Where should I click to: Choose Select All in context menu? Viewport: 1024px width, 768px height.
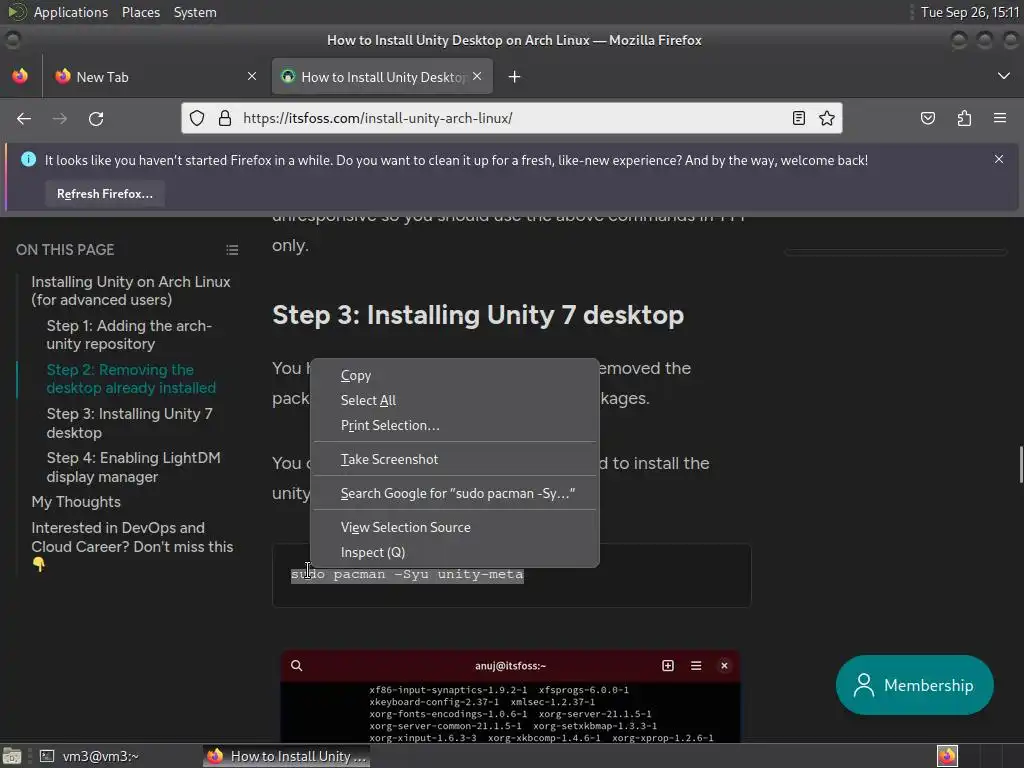[x=455, y=400]
